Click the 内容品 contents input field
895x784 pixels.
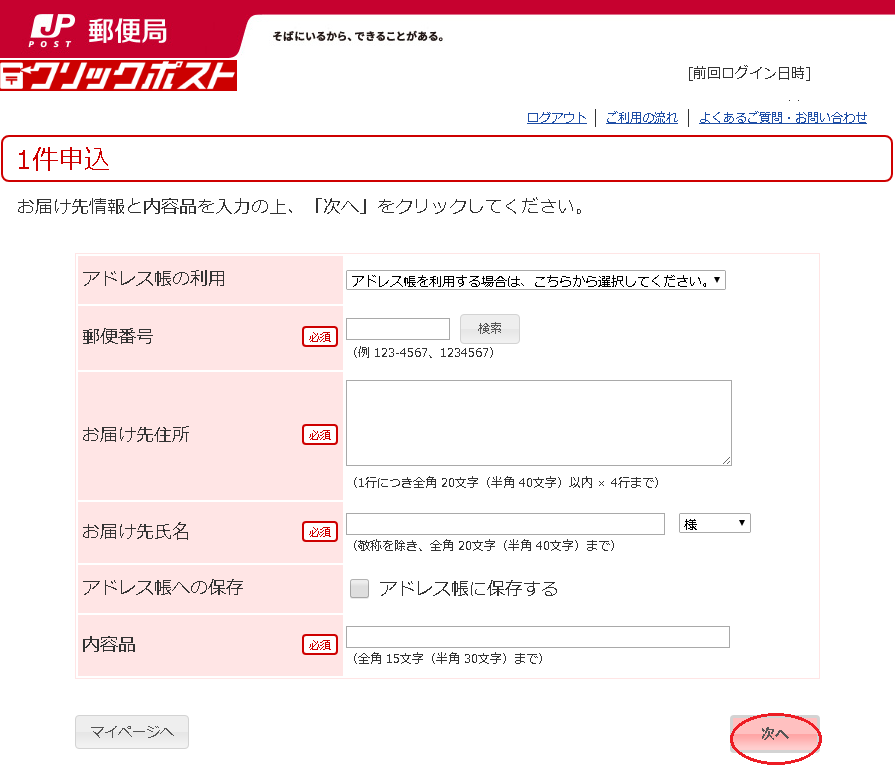[x=537, y=637]
